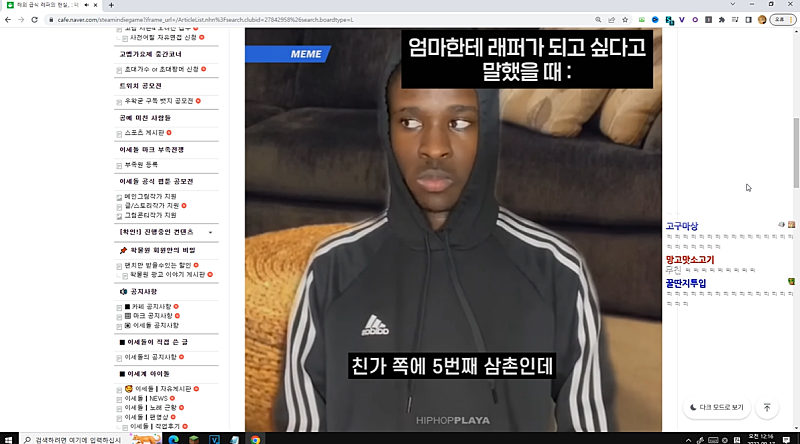Screen dimensions: 800x444
Task: Open 글/스토리작가 지원 board
Action: click(x=152, y=206)
